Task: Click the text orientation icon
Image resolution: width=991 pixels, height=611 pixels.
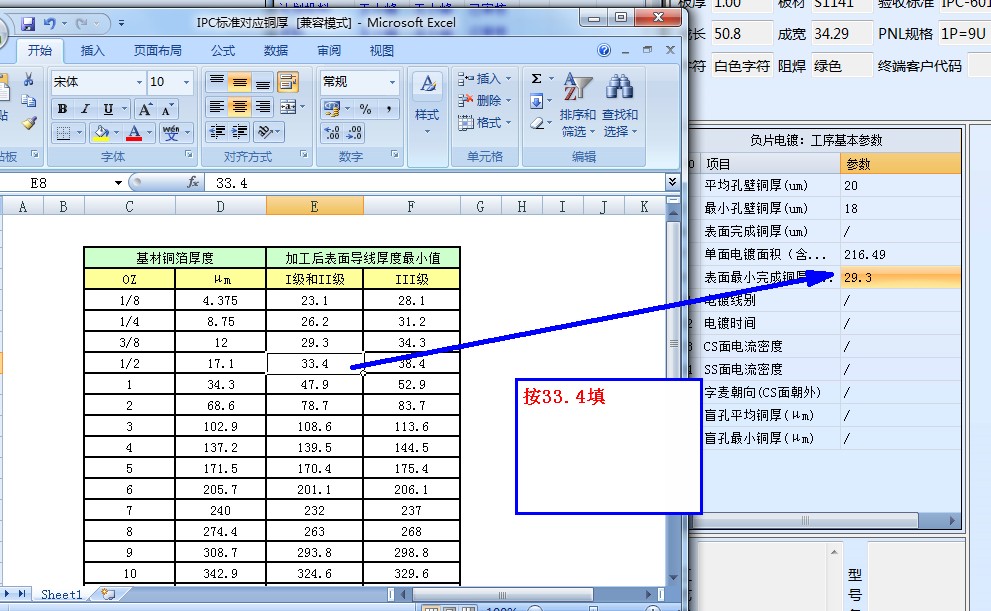Action: point(265,131)
